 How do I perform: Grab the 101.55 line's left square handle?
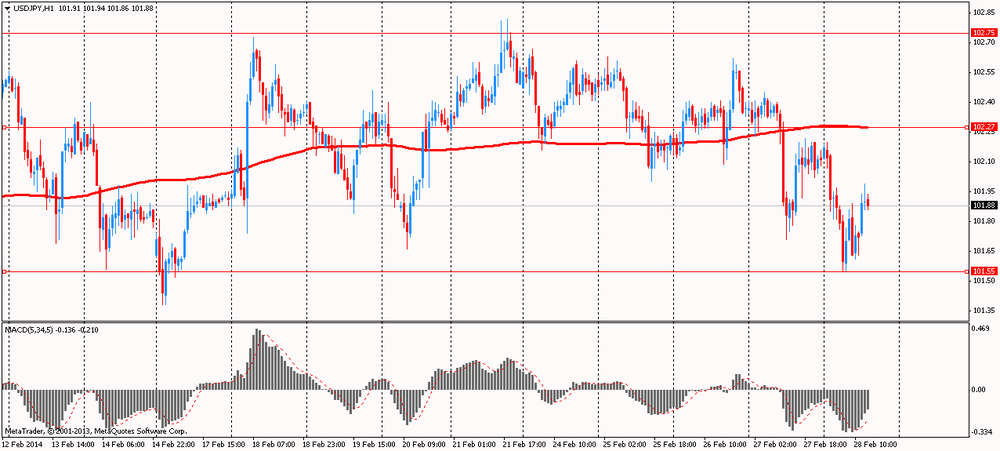(x=3, y=271)
